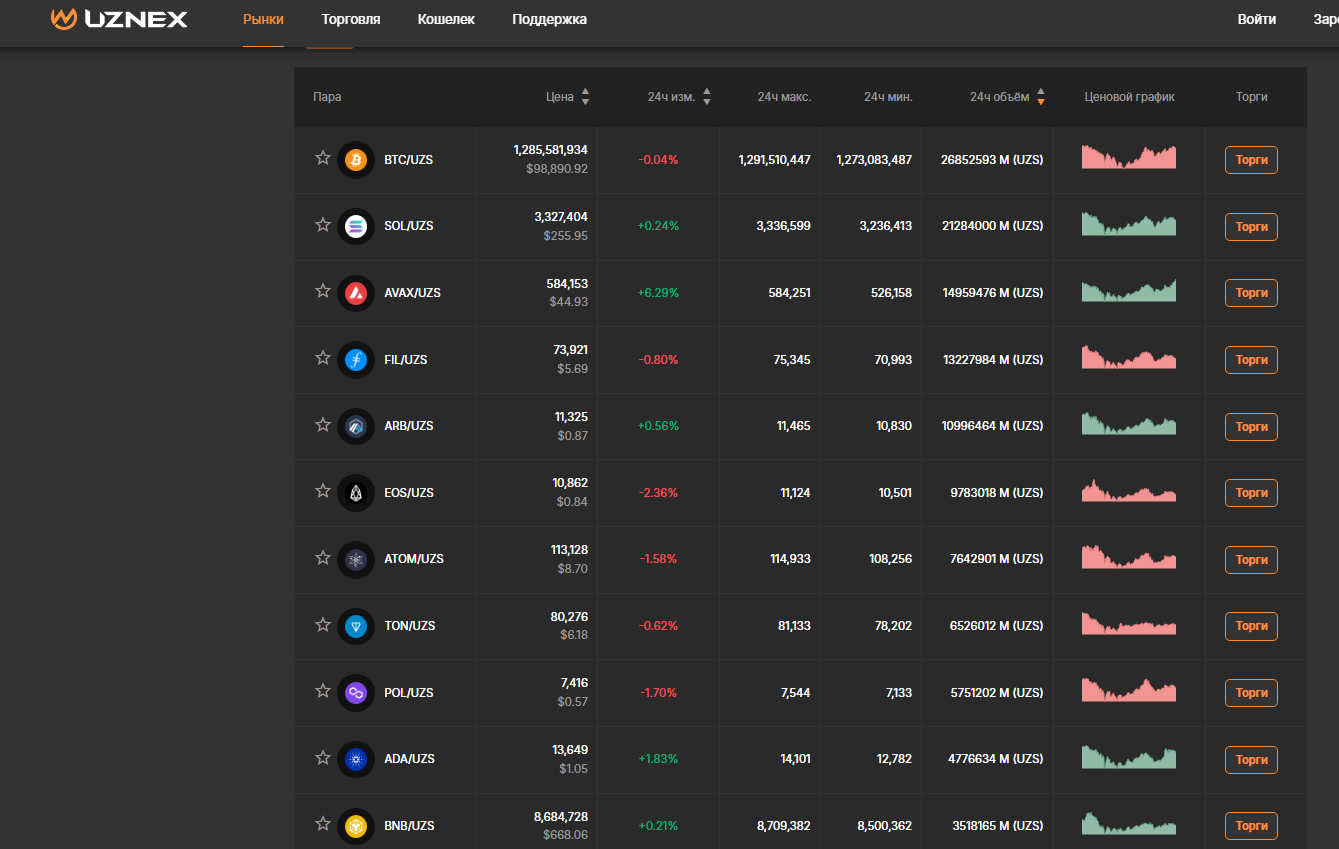Click the Войти login link
This screenshot has width=1339, height=849.
(1256, 19)
